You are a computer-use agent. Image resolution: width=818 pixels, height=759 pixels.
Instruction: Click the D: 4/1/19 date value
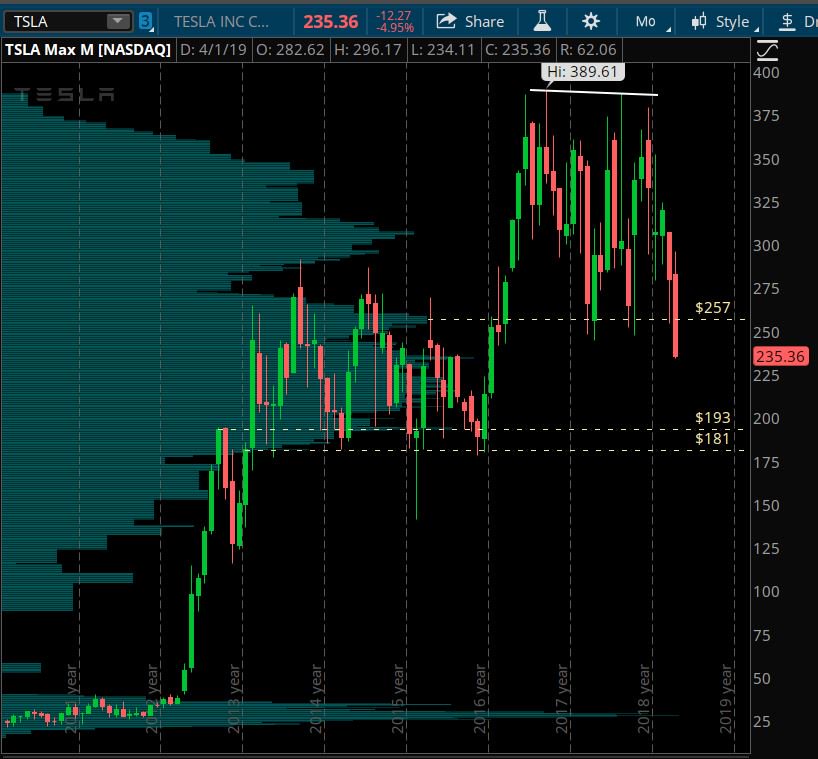[x=213, y=50]
